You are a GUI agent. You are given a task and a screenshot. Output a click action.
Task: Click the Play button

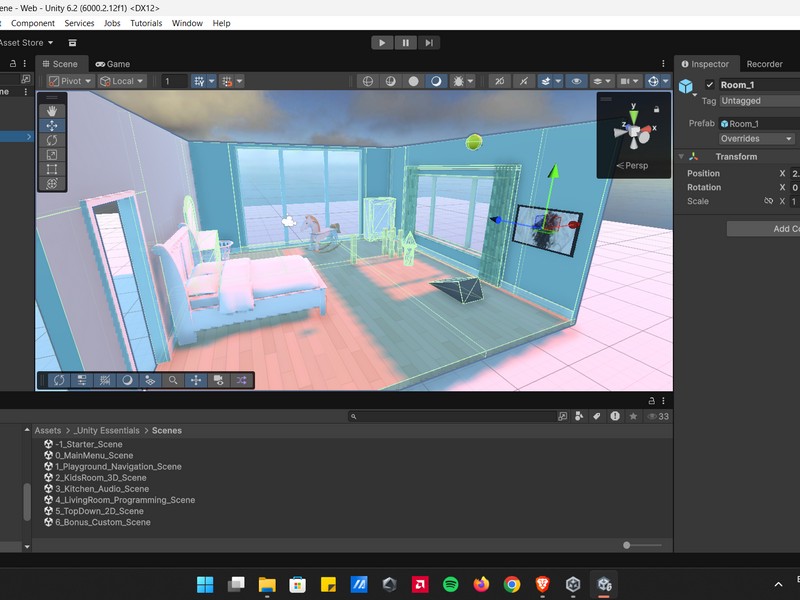click(382, 42)
